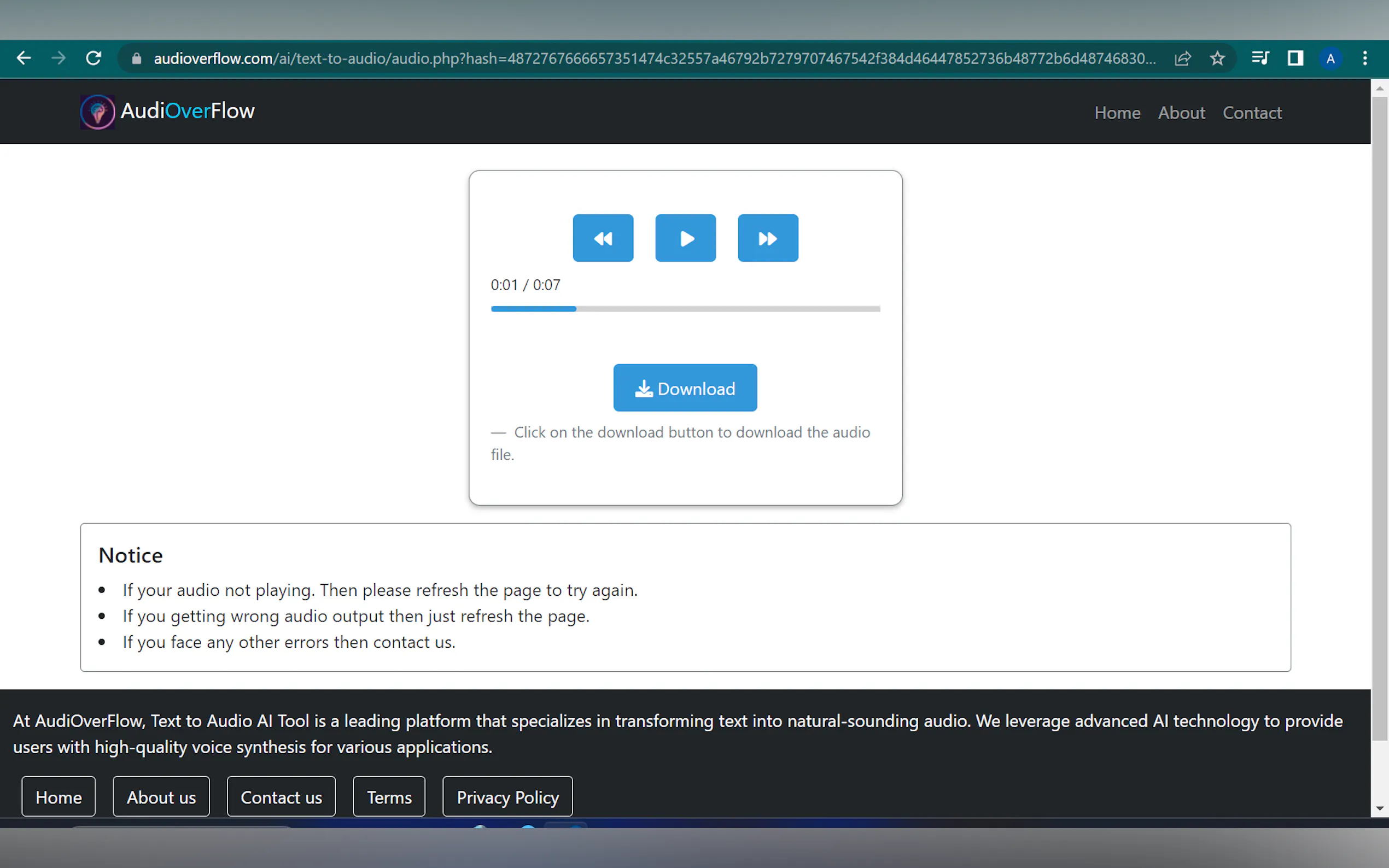Open the profile avatar A
The image size is (1389, 868).
[x=1330, y=58]
